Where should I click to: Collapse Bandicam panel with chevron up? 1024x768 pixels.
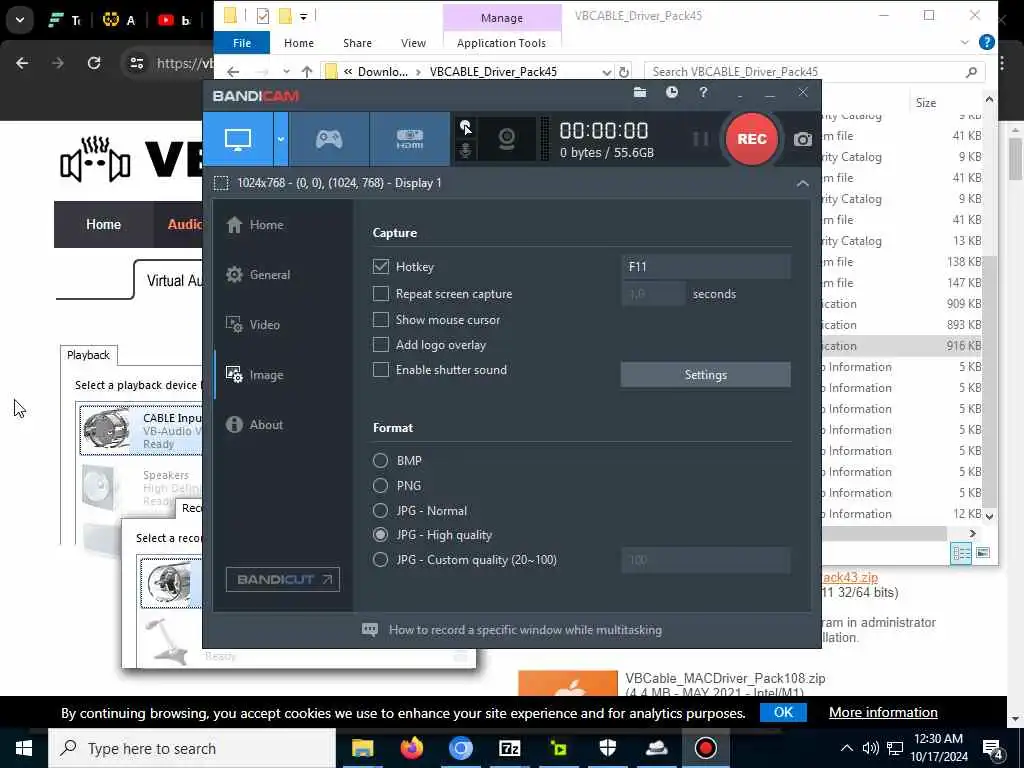pyautogui.click(x=803, y=184)
